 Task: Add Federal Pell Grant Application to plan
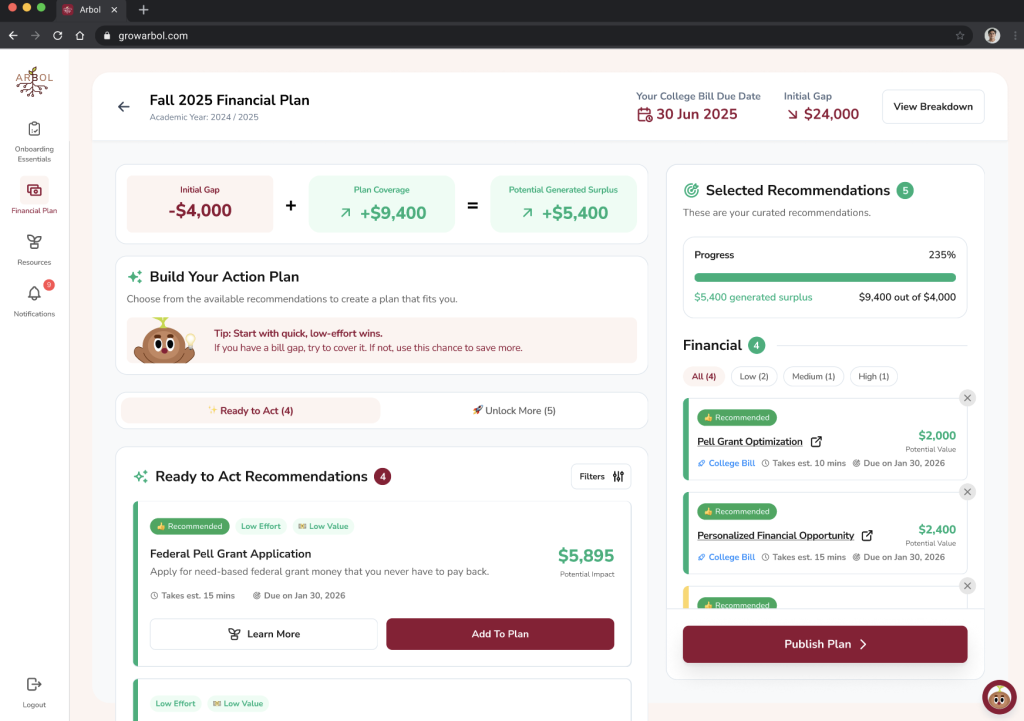pyautogui.click(x=499, y=634)
